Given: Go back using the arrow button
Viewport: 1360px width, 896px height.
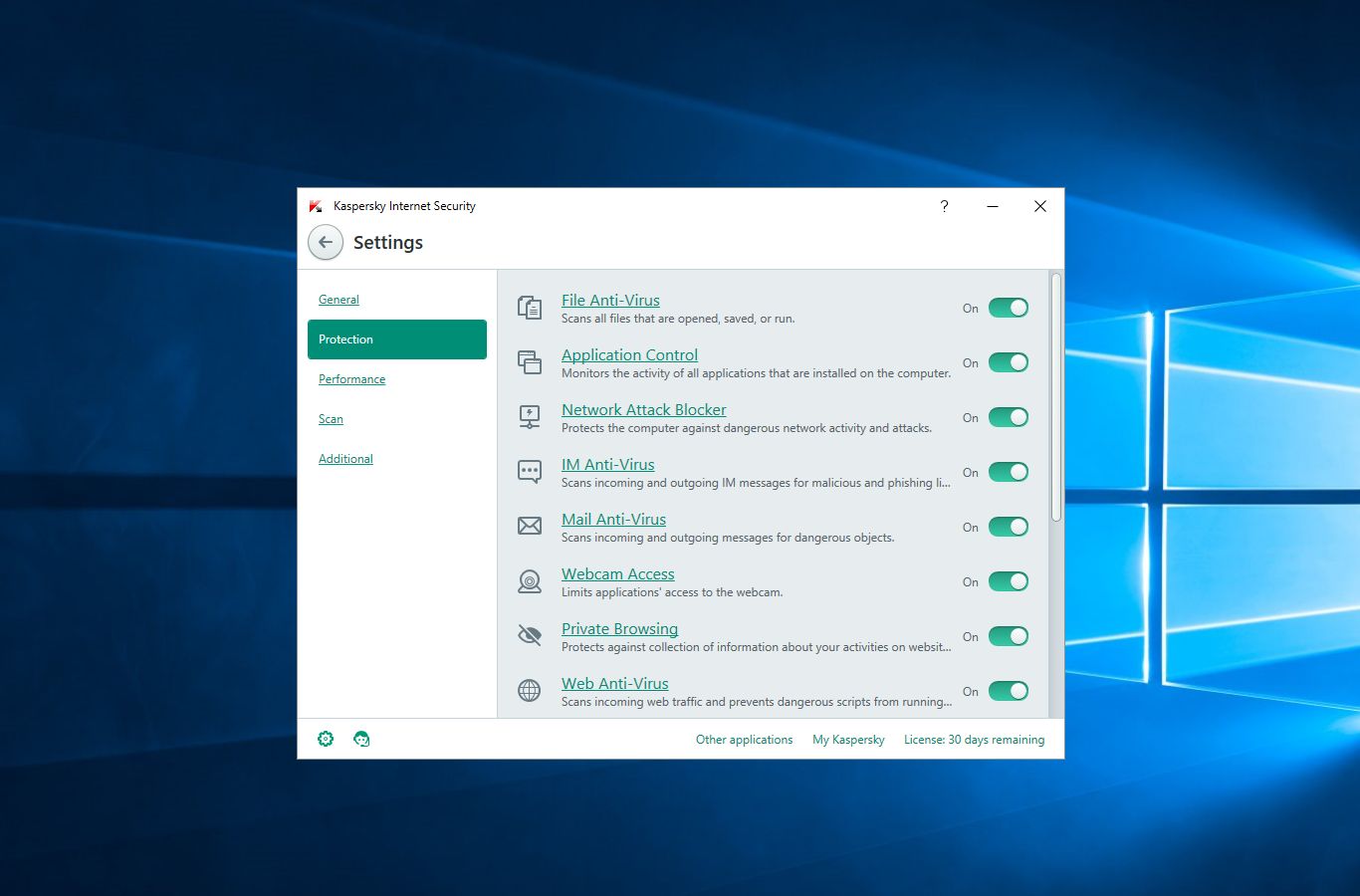Looking at the screenshot, I should tap(326, 242).
